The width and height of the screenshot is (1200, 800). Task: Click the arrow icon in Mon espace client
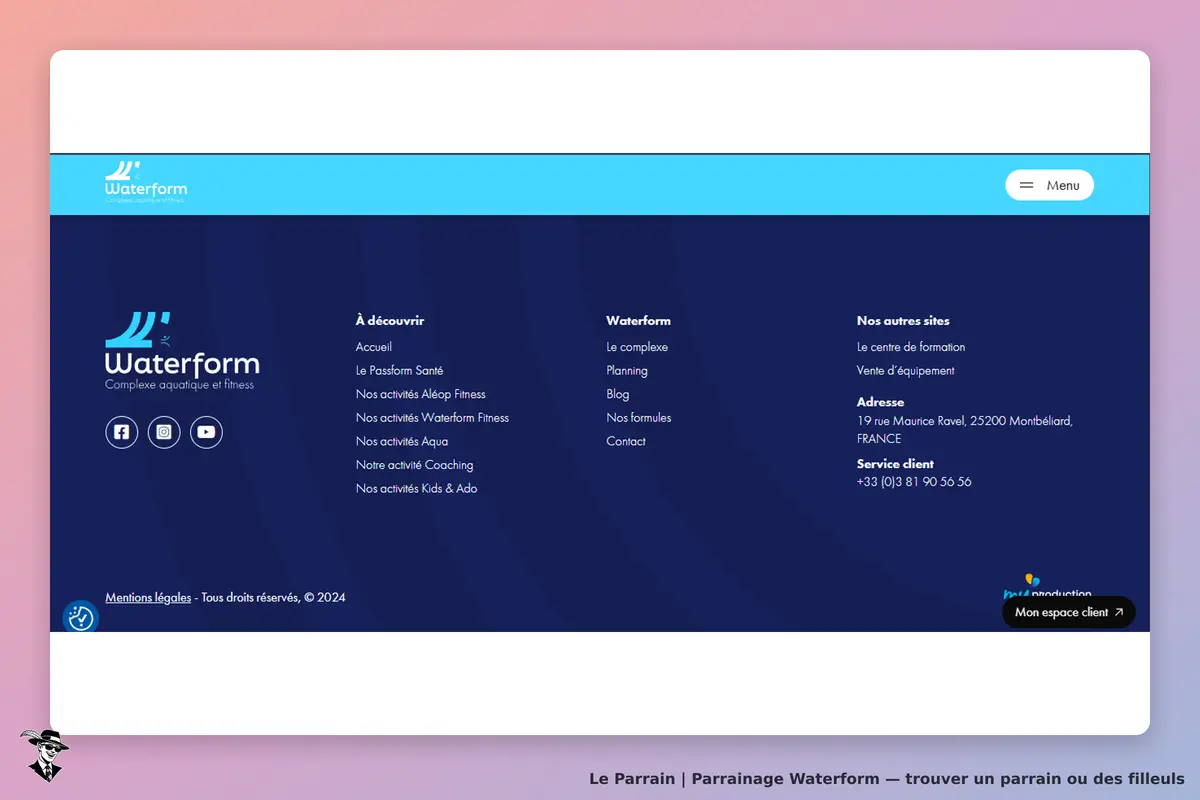pos(1119,612)
